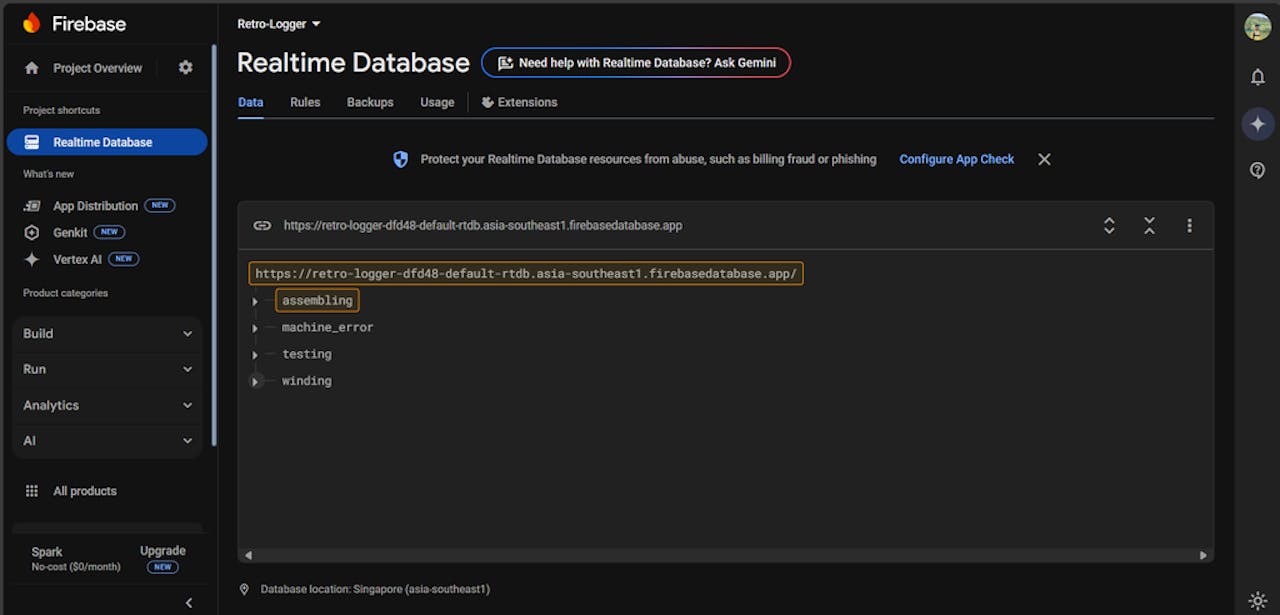Open project settings gear icon
1280x615 pixels.
185,68
